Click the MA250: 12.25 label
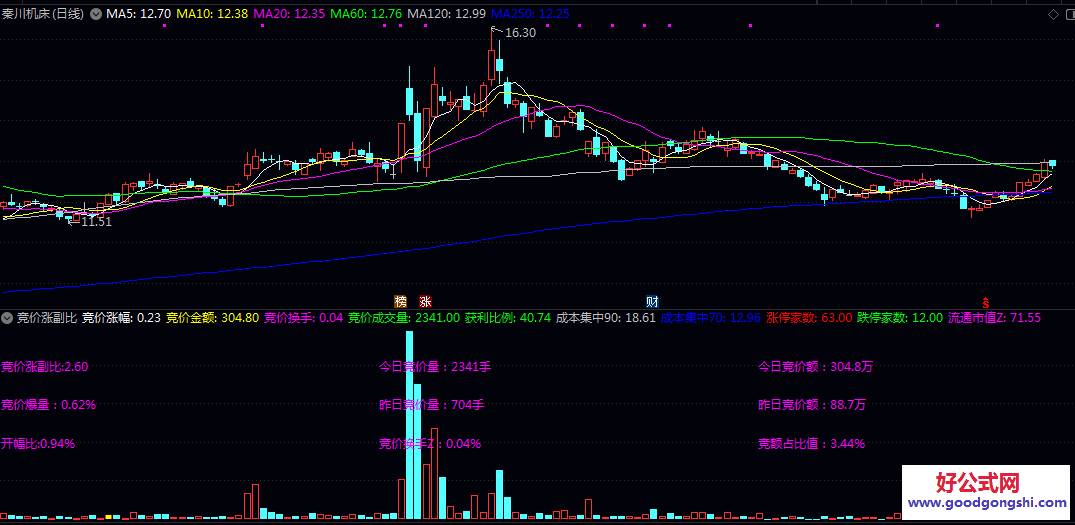1075x525 pixels. click(x=531, y=13)
